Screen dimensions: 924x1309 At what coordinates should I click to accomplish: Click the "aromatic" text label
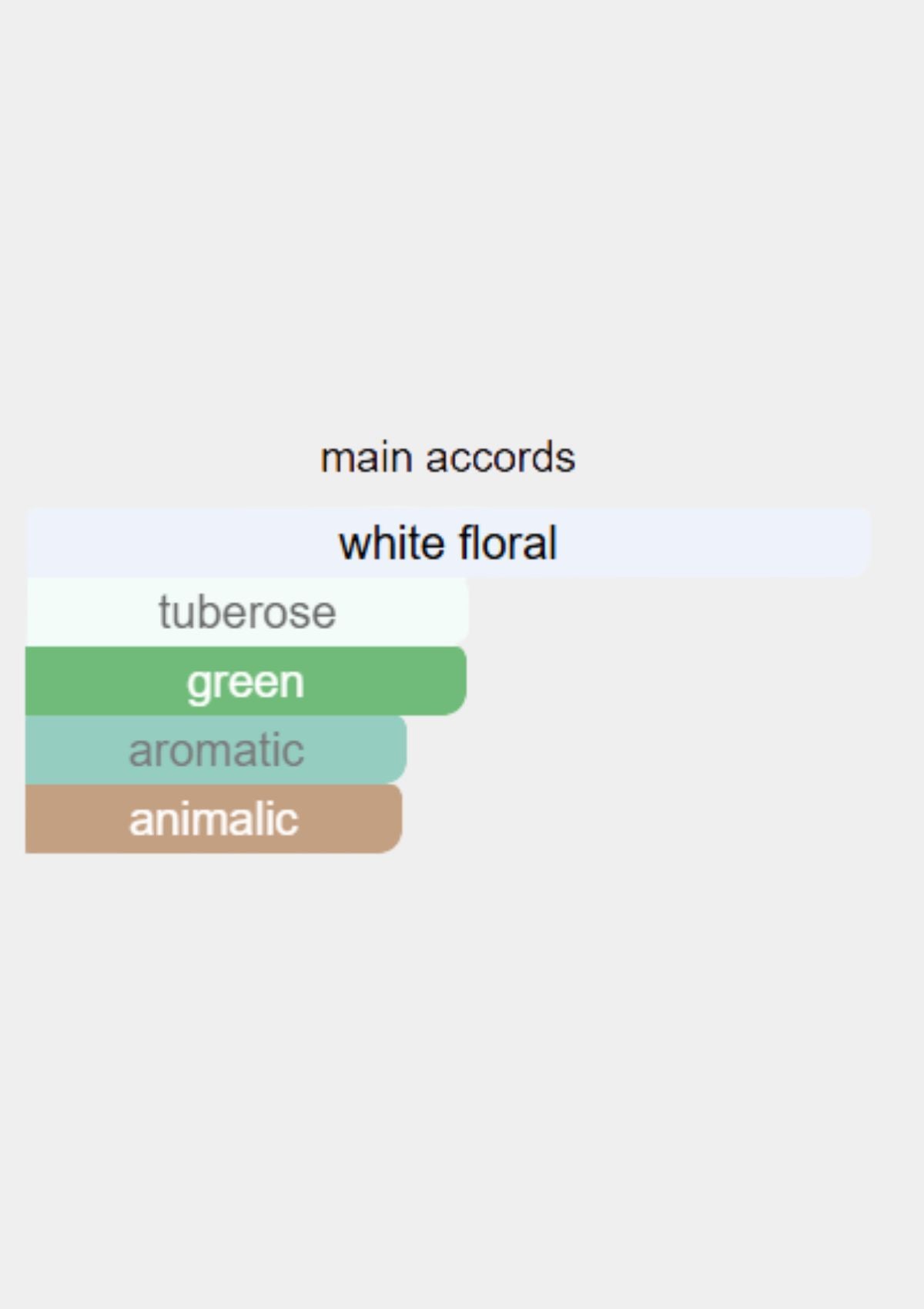[216, 750]
